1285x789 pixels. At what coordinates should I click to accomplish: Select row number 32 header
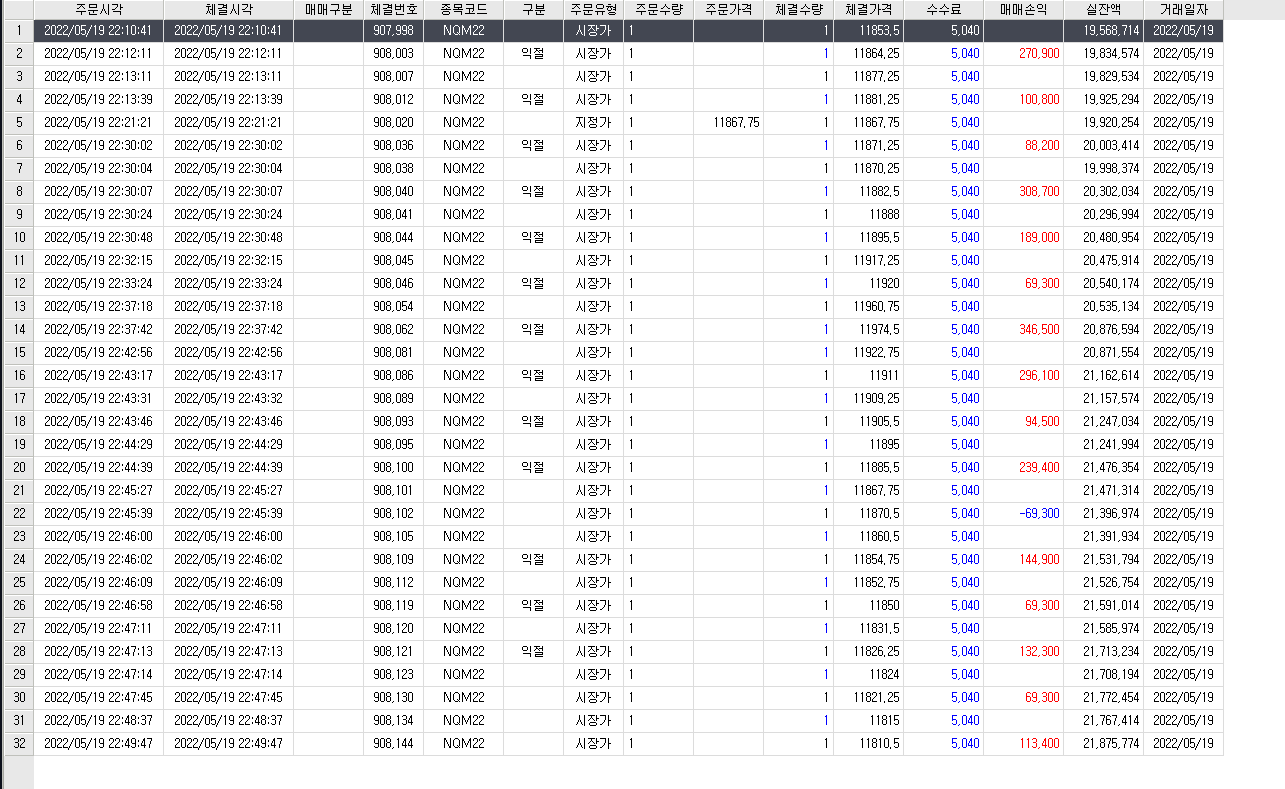pyautogui.click(x=17, y=743)
